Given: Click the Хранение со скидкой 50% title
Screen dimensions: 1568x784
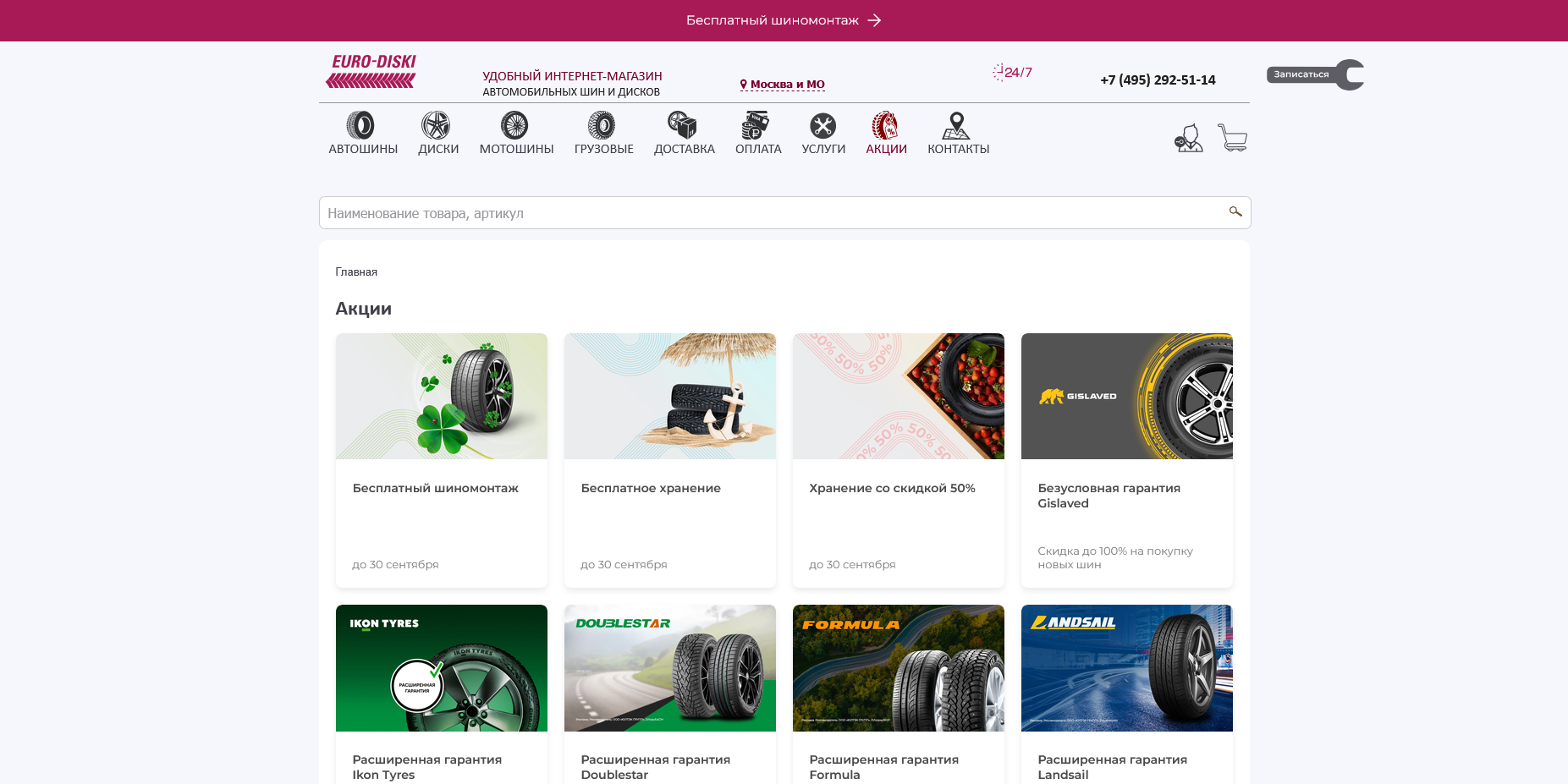Looking at the screenshot, I should [x=893, y=488].
